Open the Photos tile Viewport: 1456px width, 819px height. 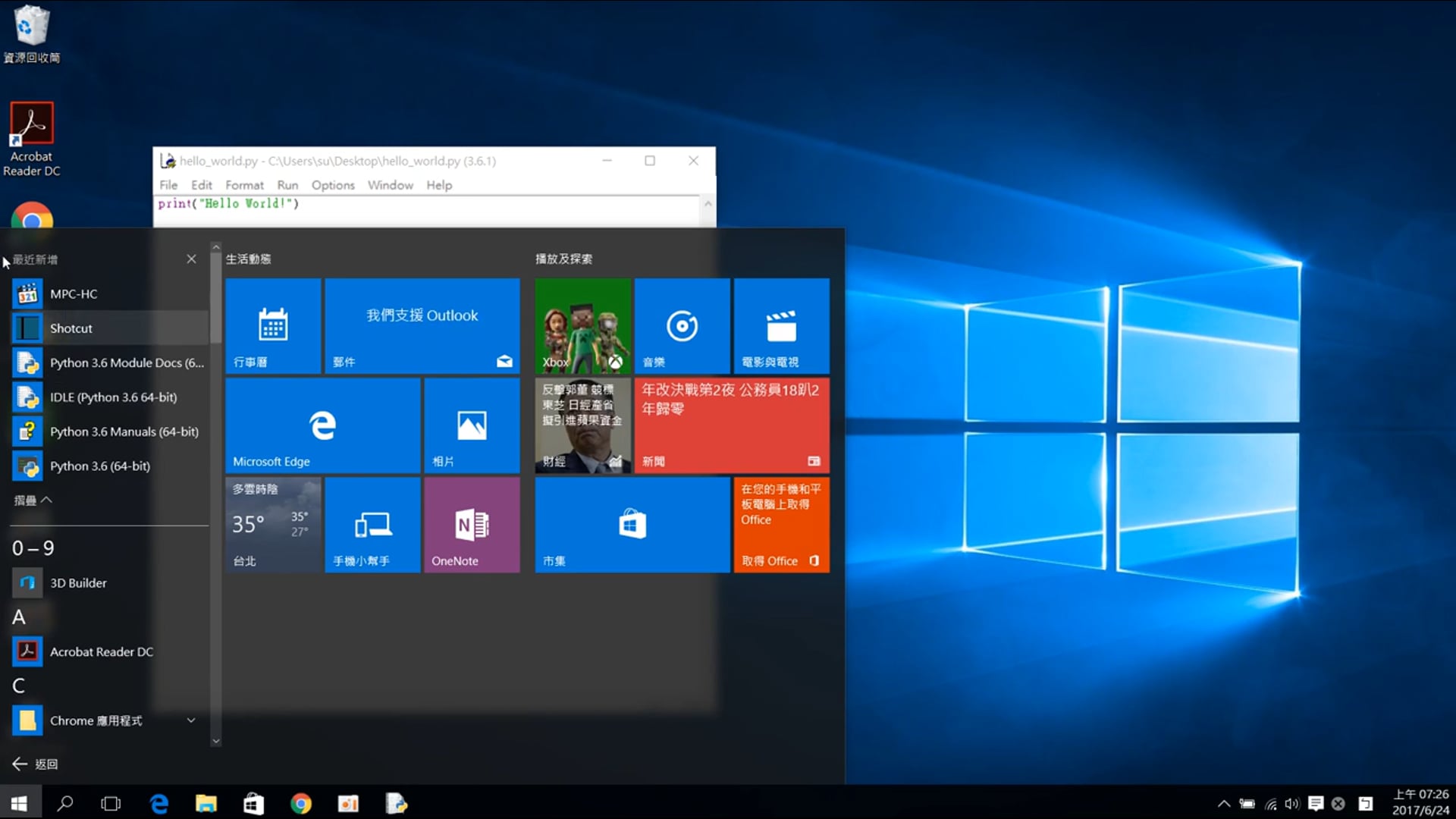(x=471, y=426)
